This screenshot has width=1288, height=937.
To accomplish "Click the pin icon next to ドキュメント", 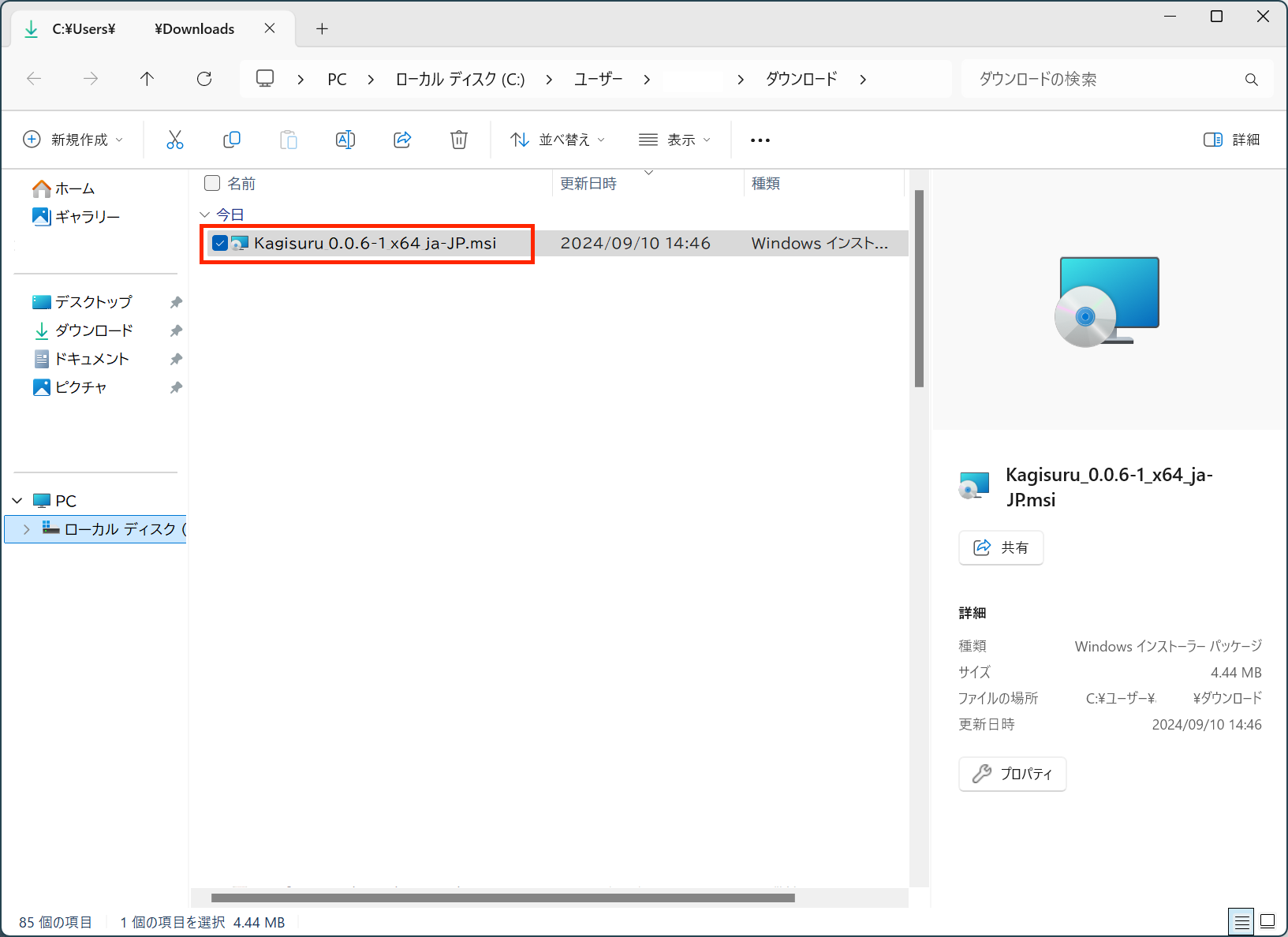I will click(176, 359).
